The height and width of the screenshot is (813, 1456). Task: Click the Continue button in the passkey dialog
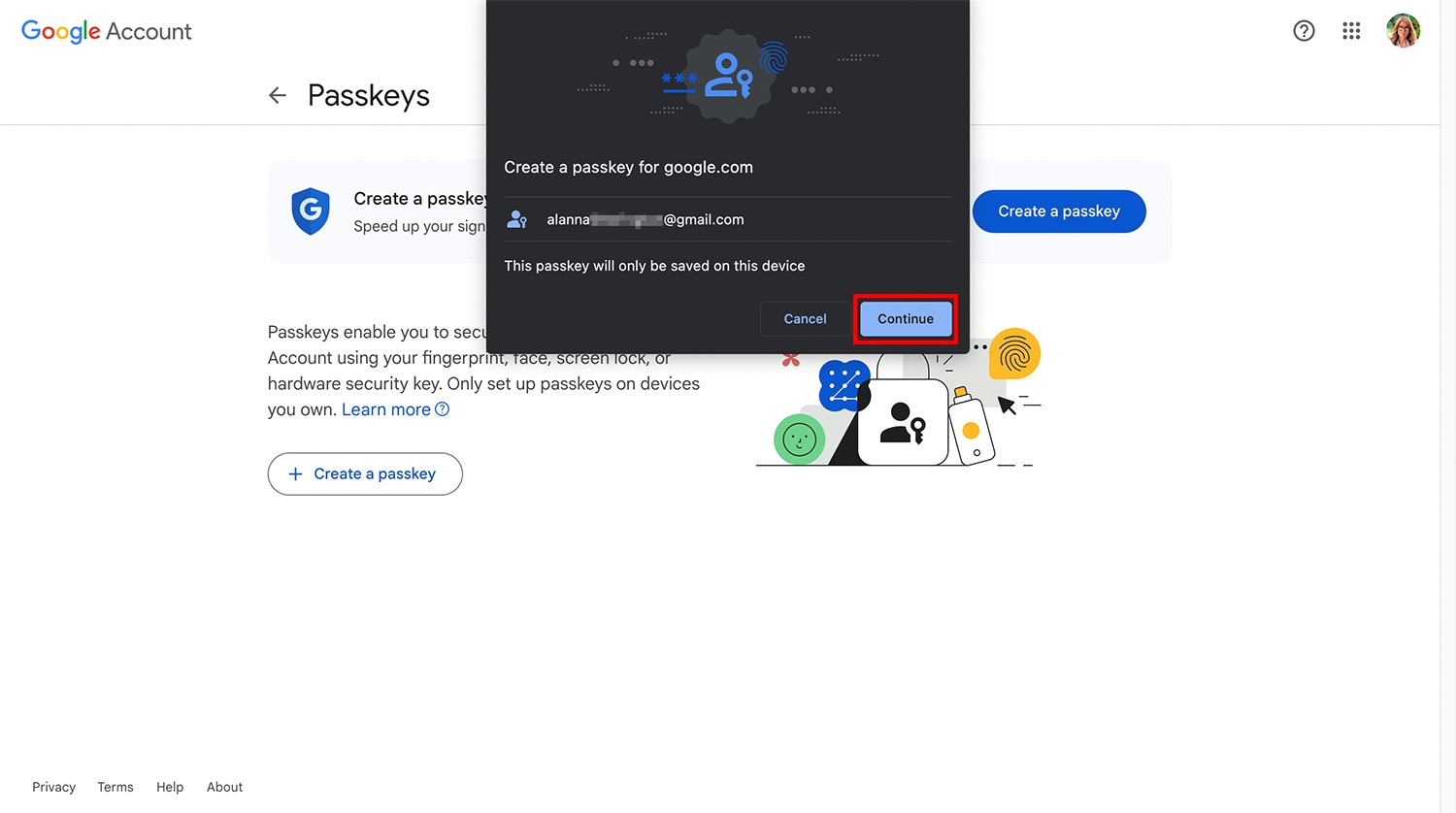(906, 319)
